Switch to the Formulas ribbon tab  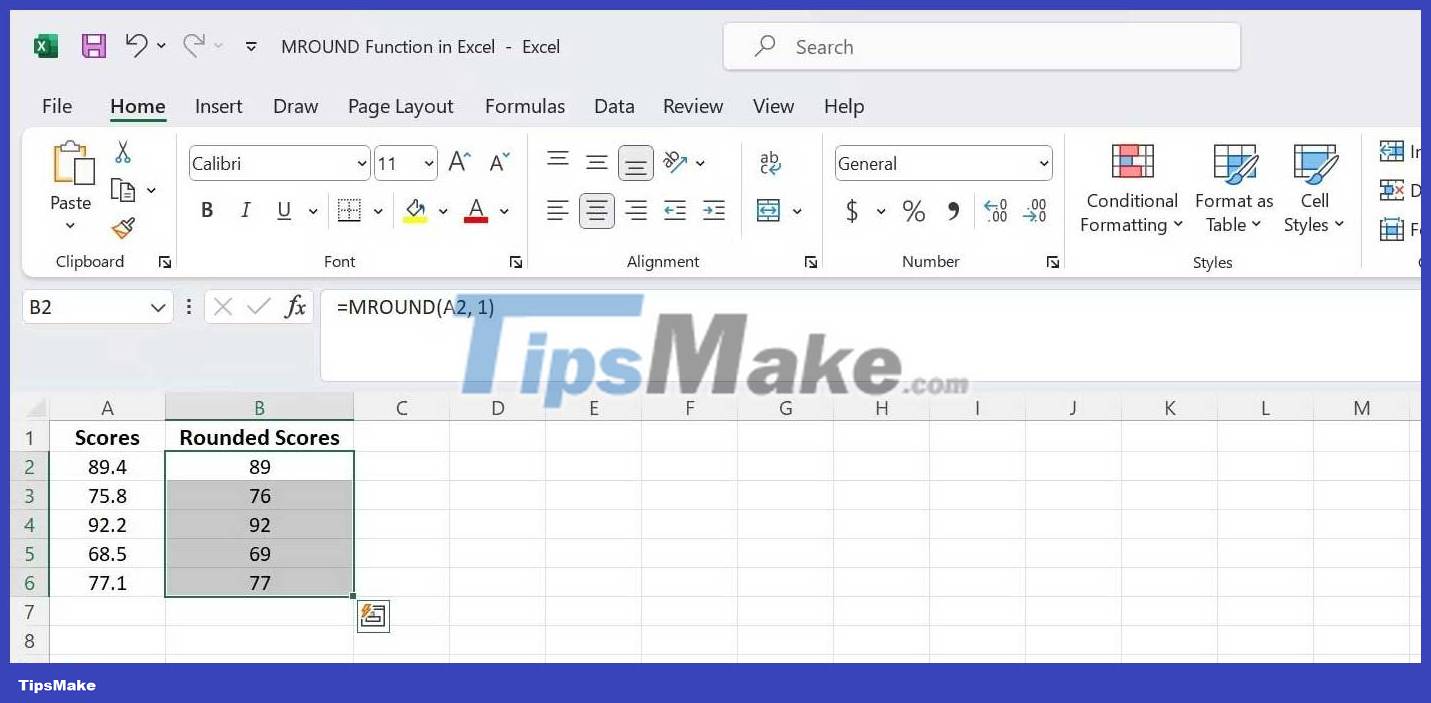tap(524, 106)
